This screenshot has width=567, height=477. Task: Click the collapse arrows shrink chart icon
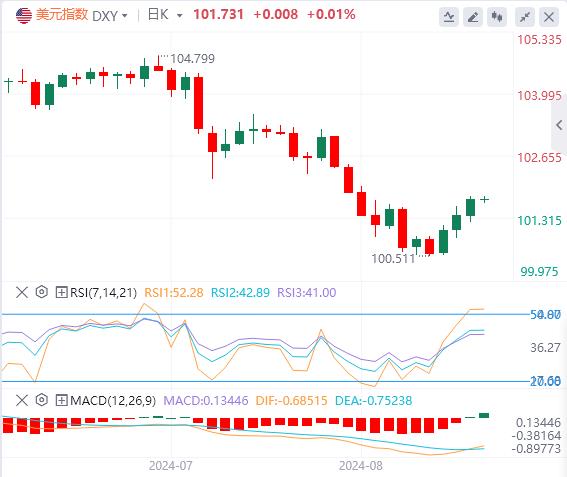pos(525,17)
